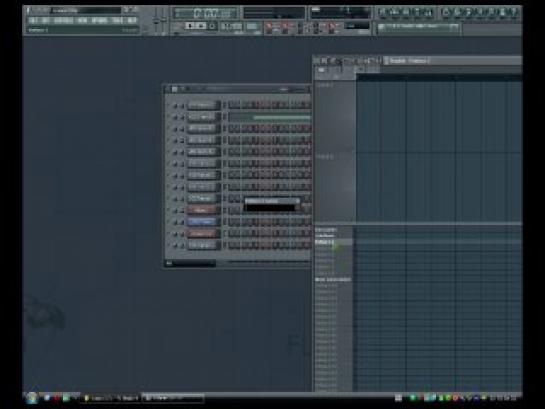Viewport: 545px width, 409px height.
Task: Open the HELP menu in the menu bar
Action: tap(132, 21)
